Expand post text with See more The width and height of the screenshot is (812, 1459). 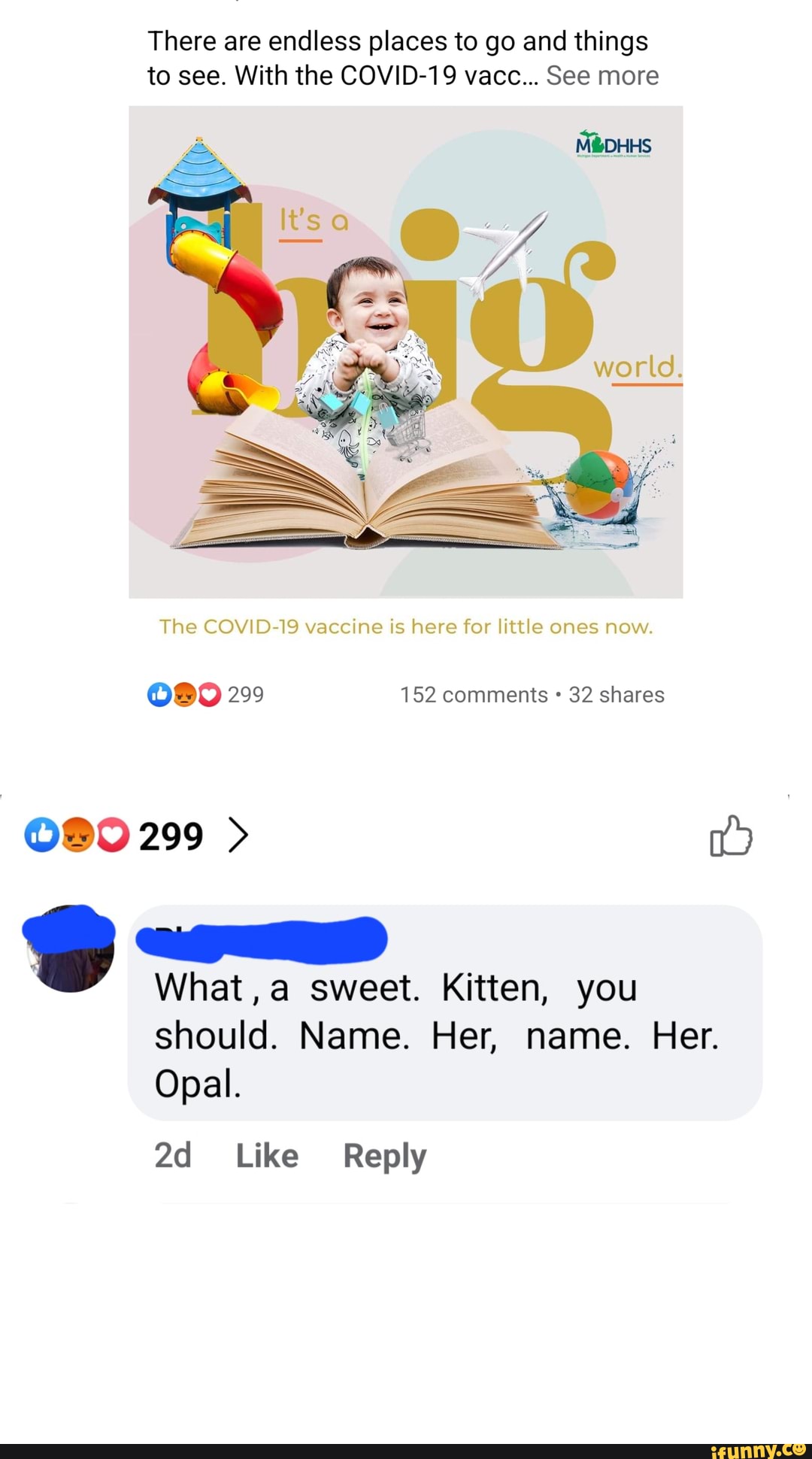602,76
